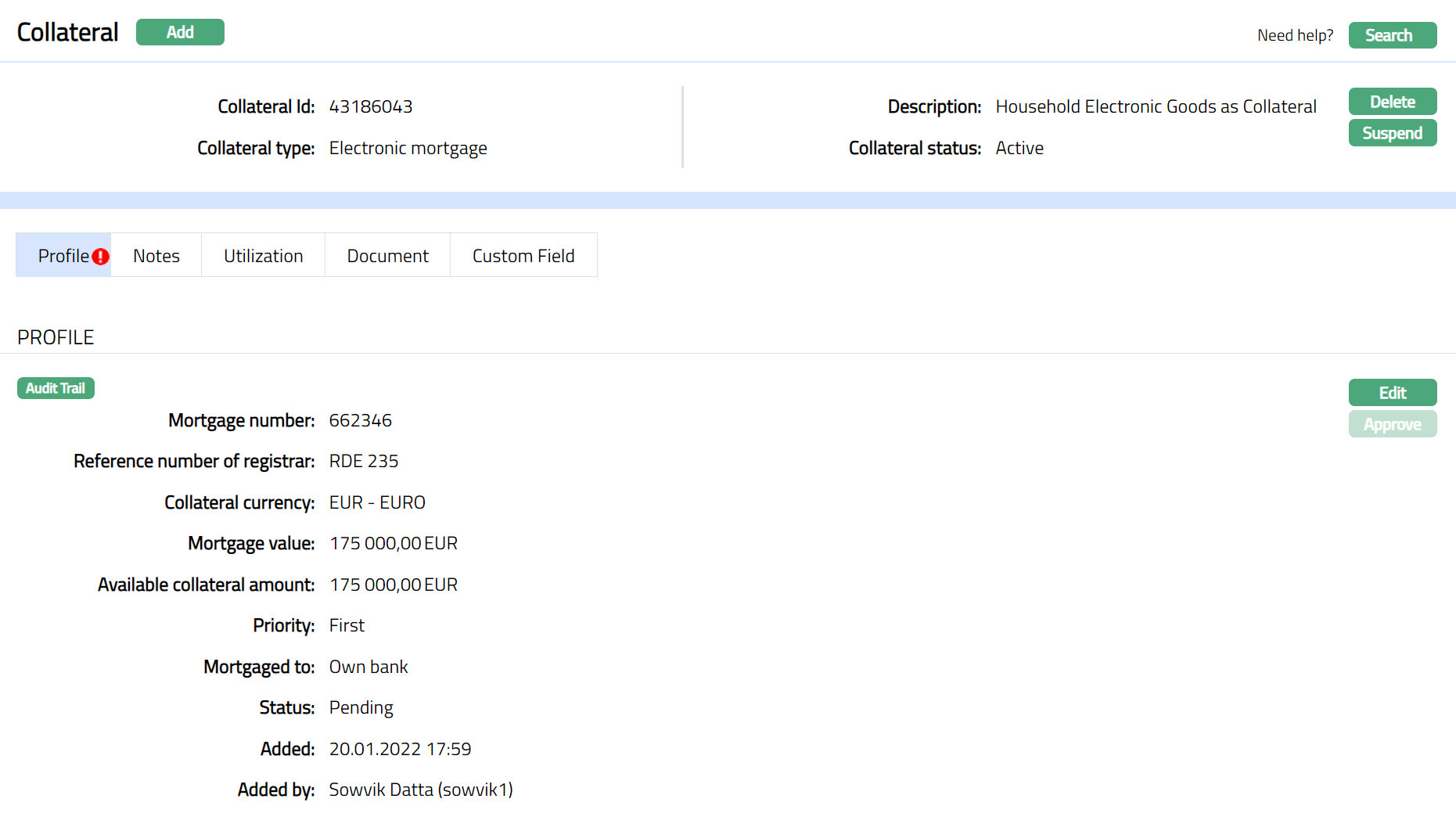
Task: Select the Custom Field tab
Action: pyautogui.click(x=523, y=256)
